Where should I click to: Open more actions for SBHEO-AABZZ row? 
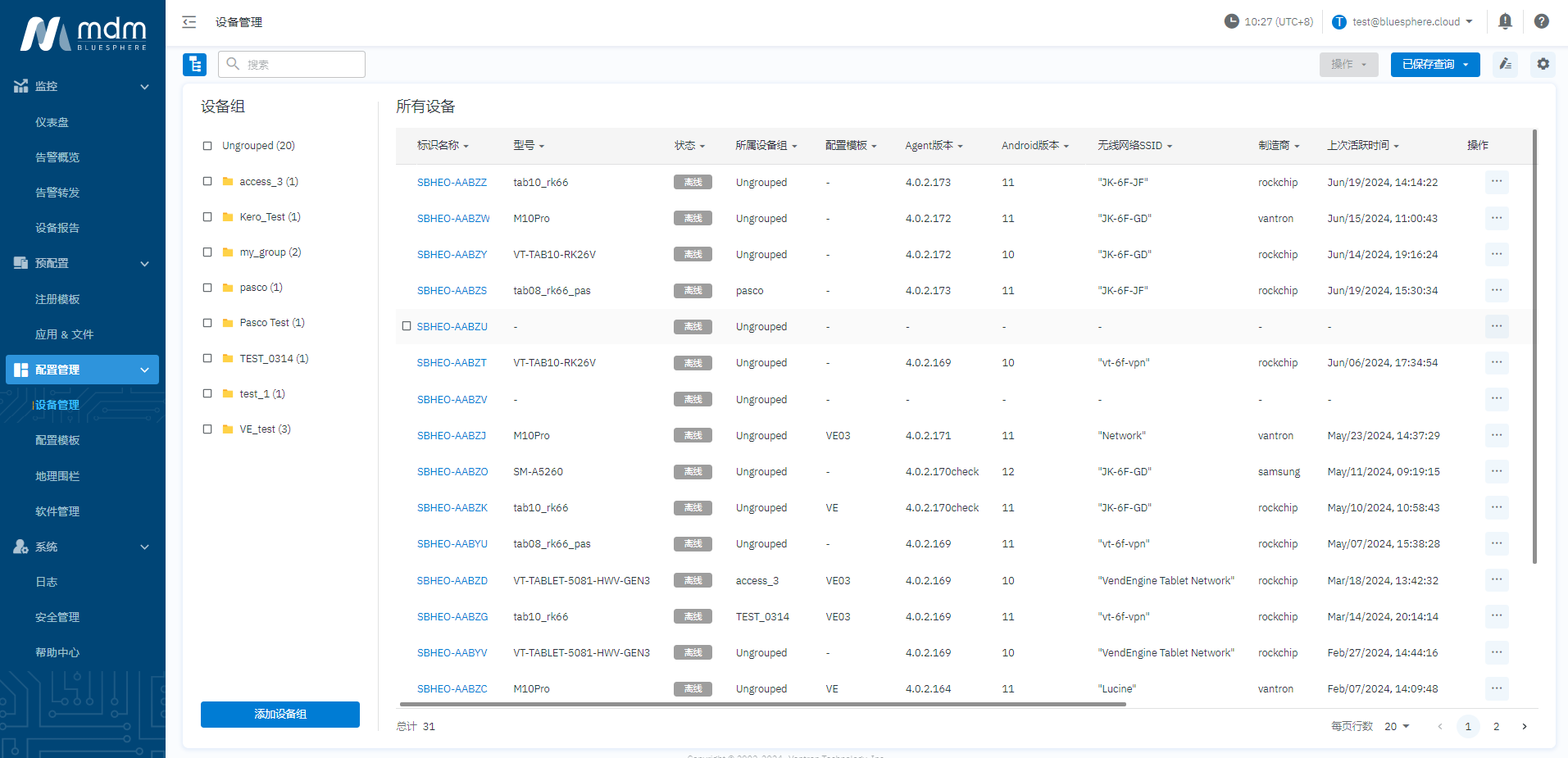[1496, 182]
